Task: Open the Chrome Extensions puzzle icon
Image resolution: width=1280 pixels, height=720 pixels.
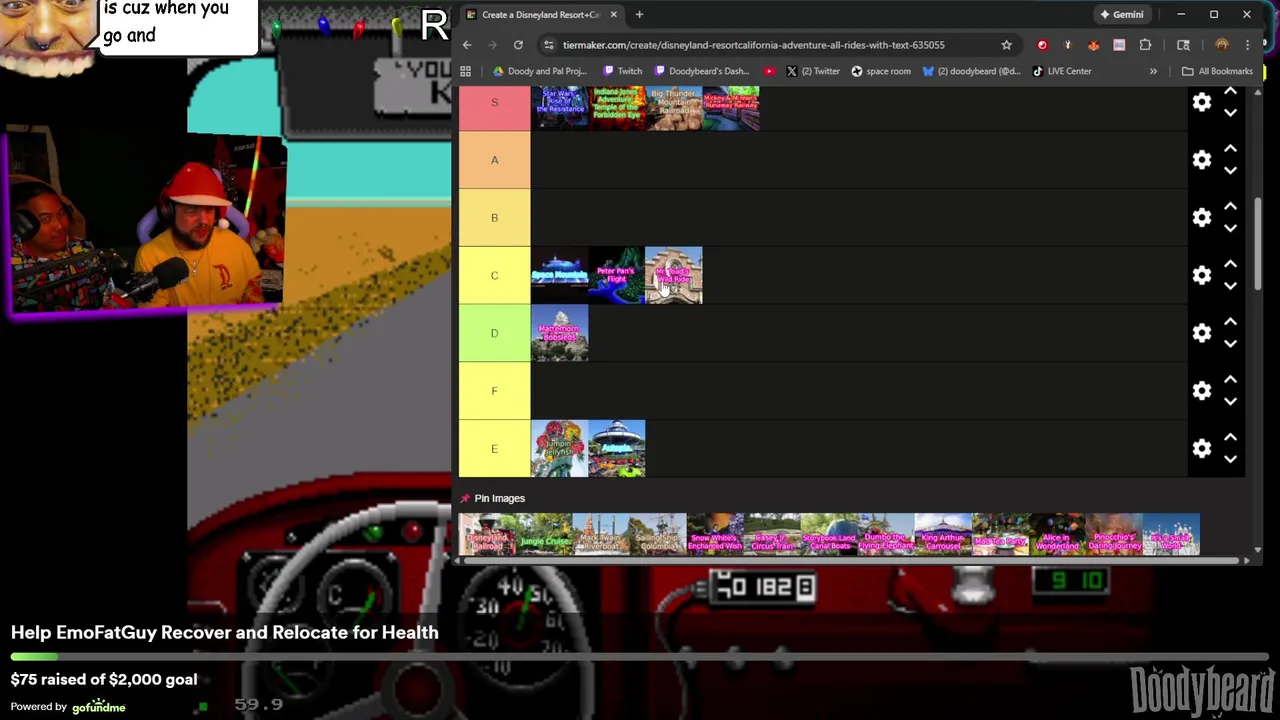Action: pyautogui.click(x=1145, y=45)
